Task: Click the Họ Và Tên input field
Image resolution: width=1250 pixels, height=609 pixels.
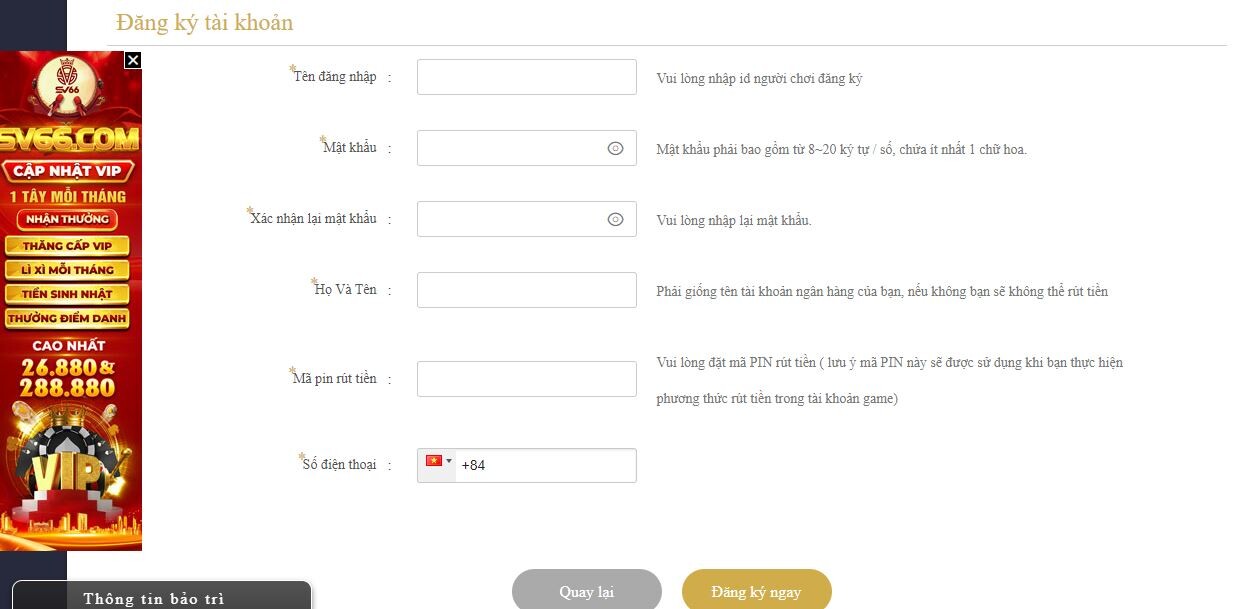Action: coord(526,289)
